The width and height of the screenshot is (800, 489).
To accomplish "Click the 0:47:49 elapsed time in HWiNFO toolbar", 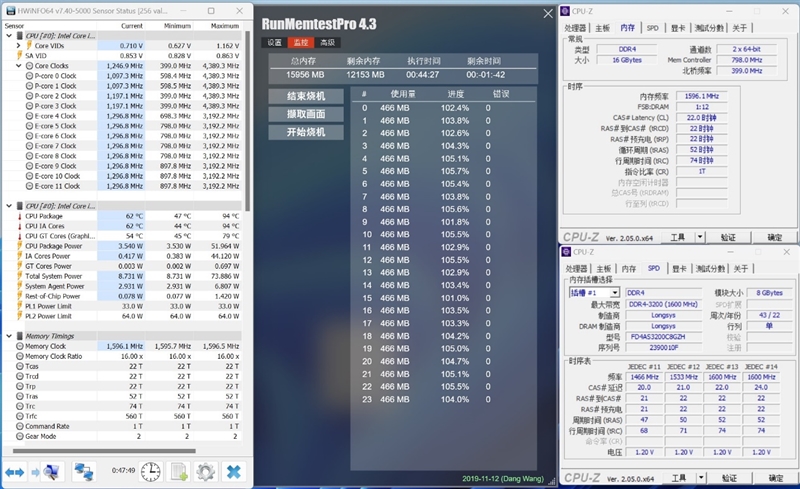I will (123, 470).
